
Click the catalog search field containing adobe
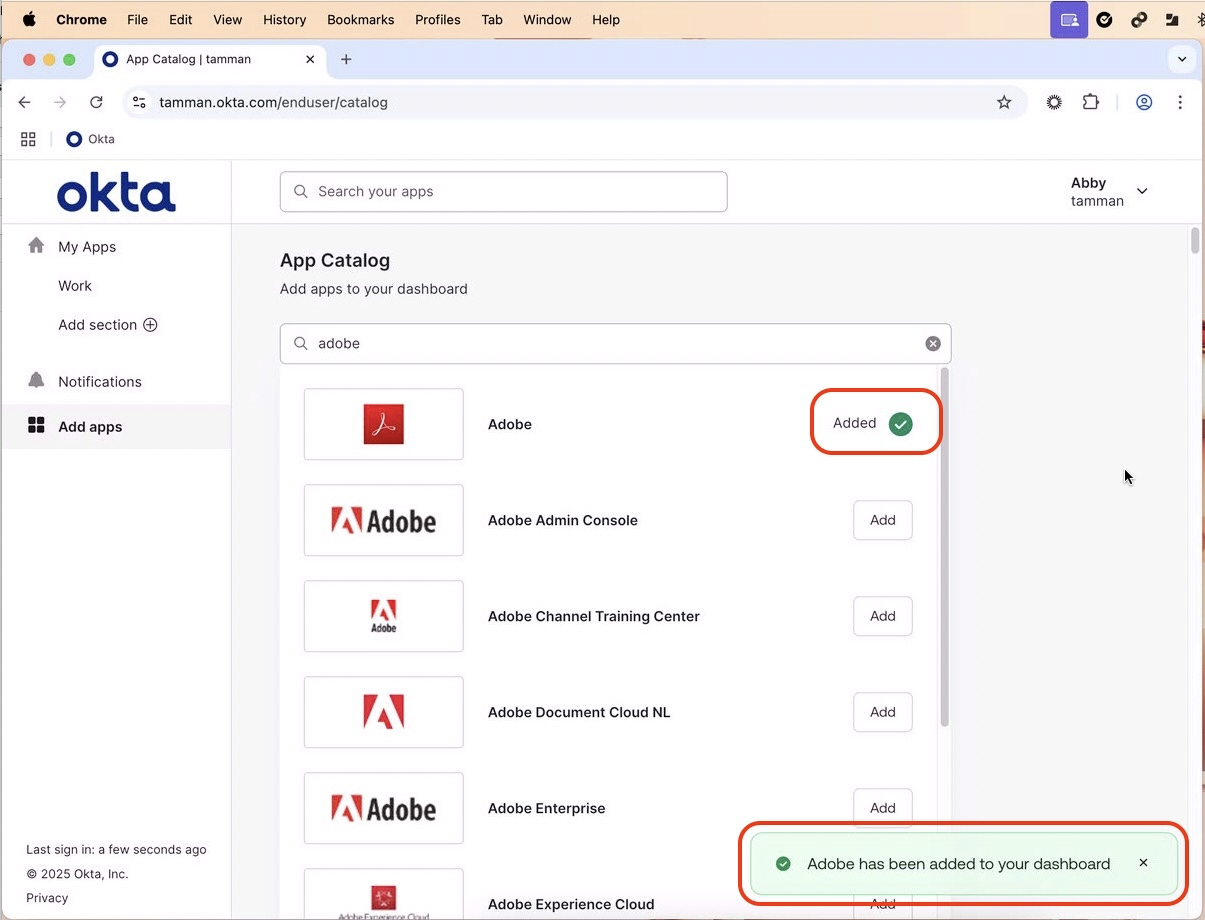point(615,343)
